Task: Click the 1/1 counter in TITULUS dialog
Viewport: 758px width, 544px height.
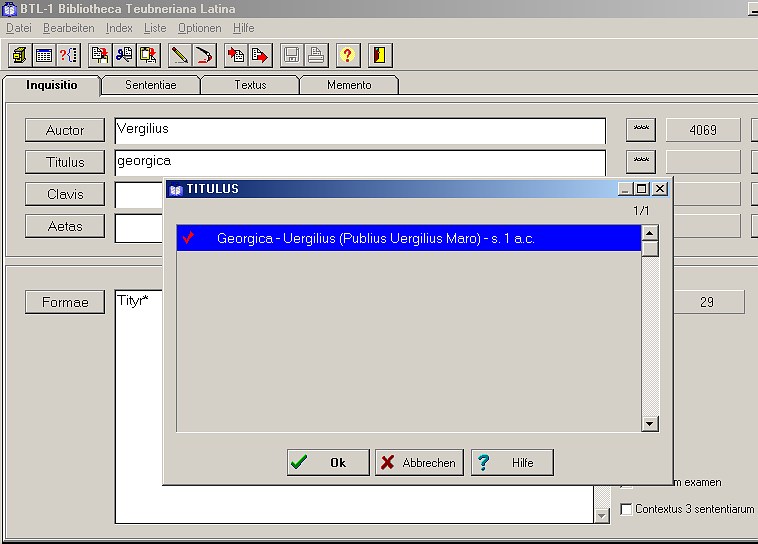Action: (x=641, y=211)
